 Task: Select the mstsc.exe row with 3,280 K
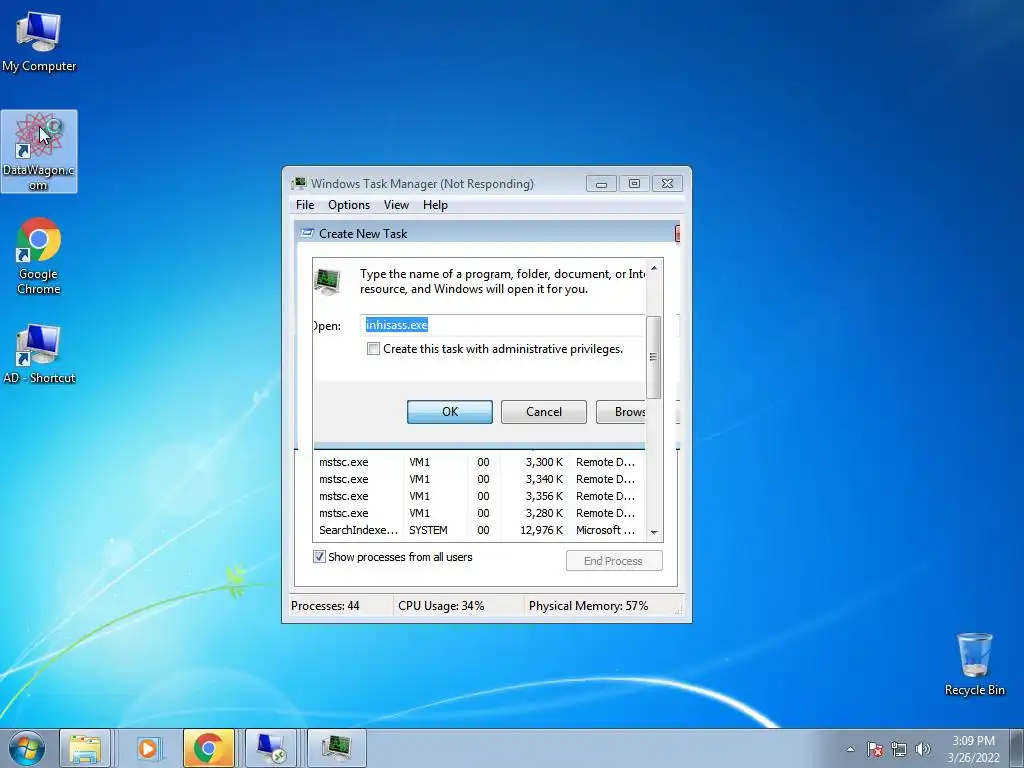(x=479, y=513)
